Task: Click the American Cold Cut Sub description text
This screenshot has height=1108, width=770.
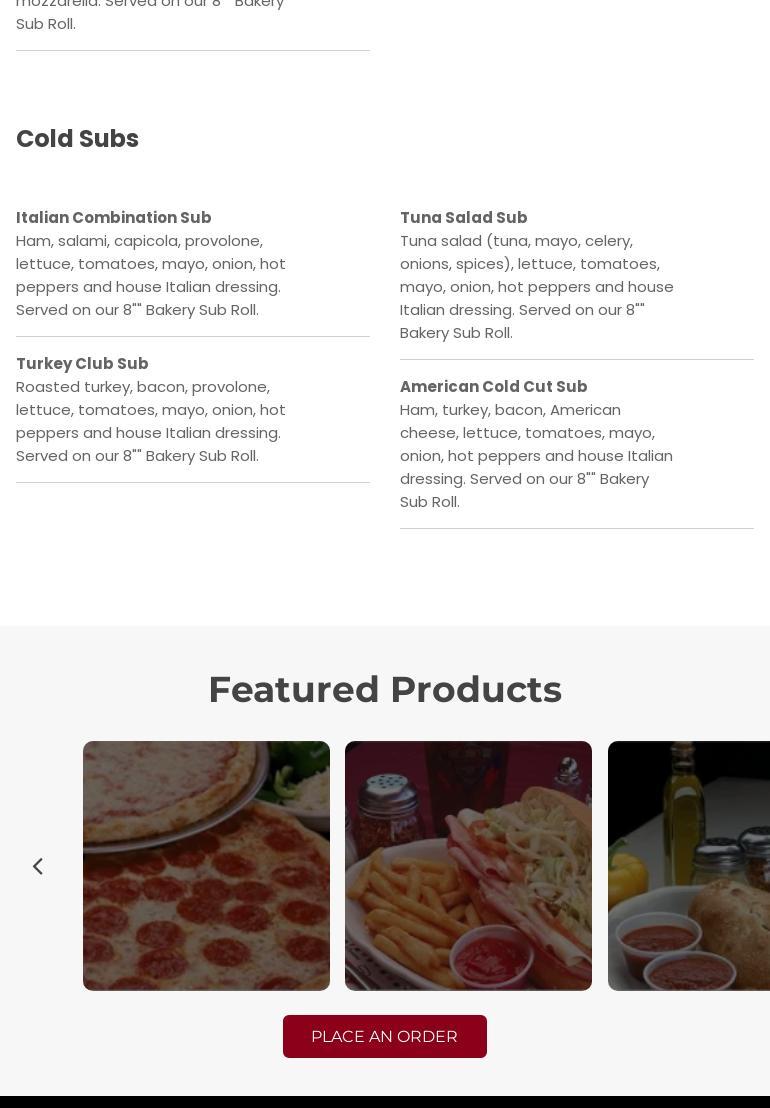Action: 536,455
